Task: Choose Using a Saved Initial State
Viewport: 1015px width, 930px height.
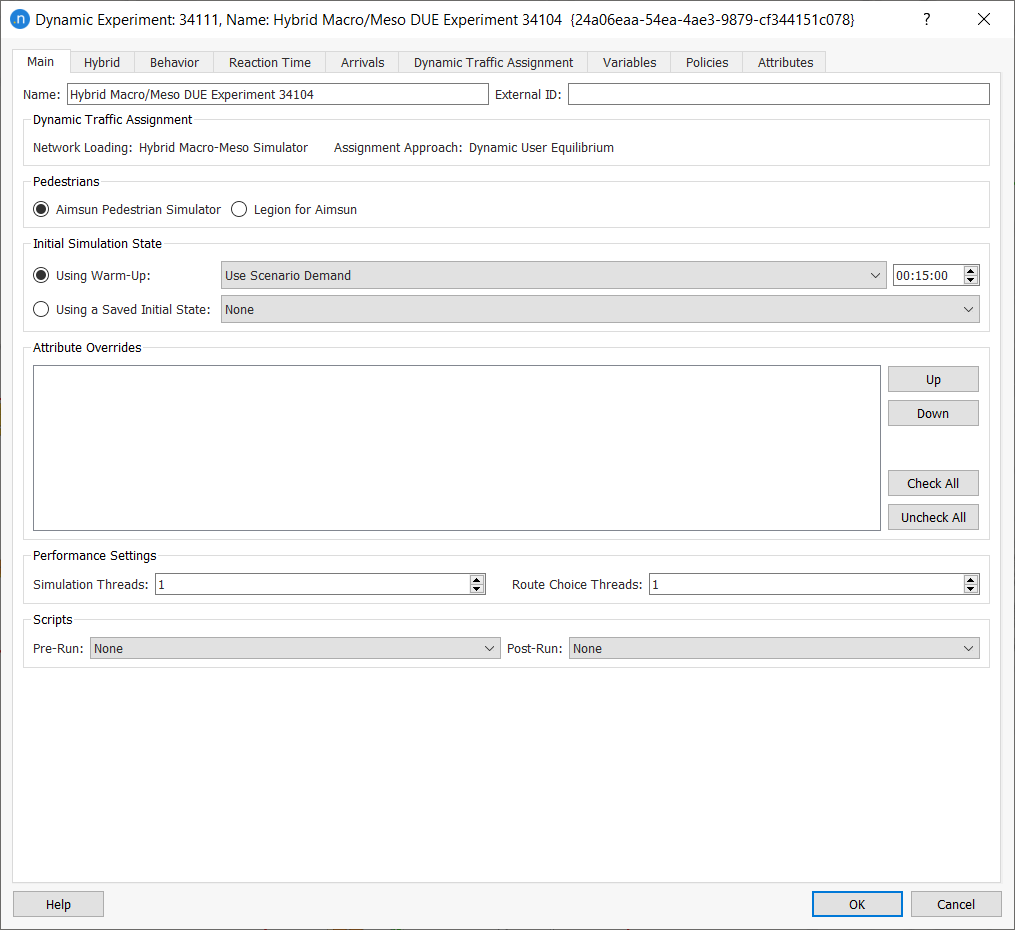Action: click(x=41, y=310)
